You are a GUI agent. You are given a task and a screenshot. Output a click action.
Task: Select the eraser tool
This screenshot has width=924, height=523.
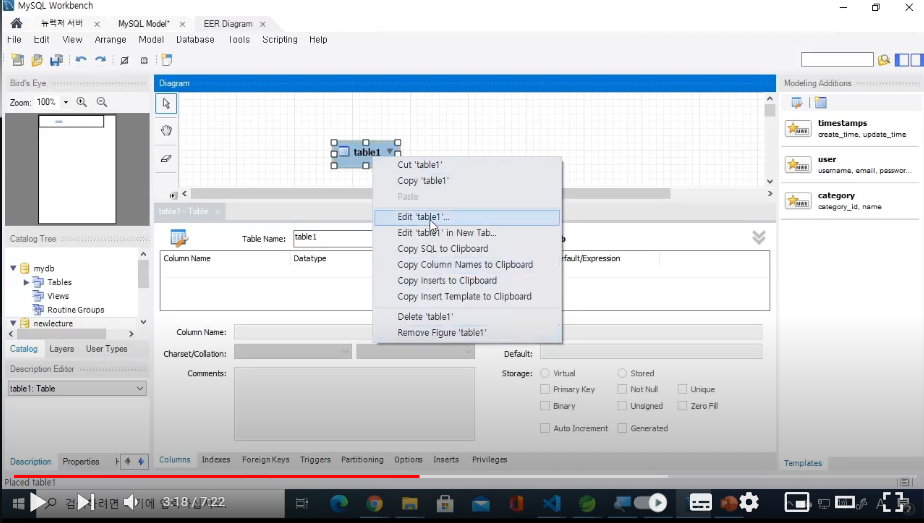[x=166, y=158]
